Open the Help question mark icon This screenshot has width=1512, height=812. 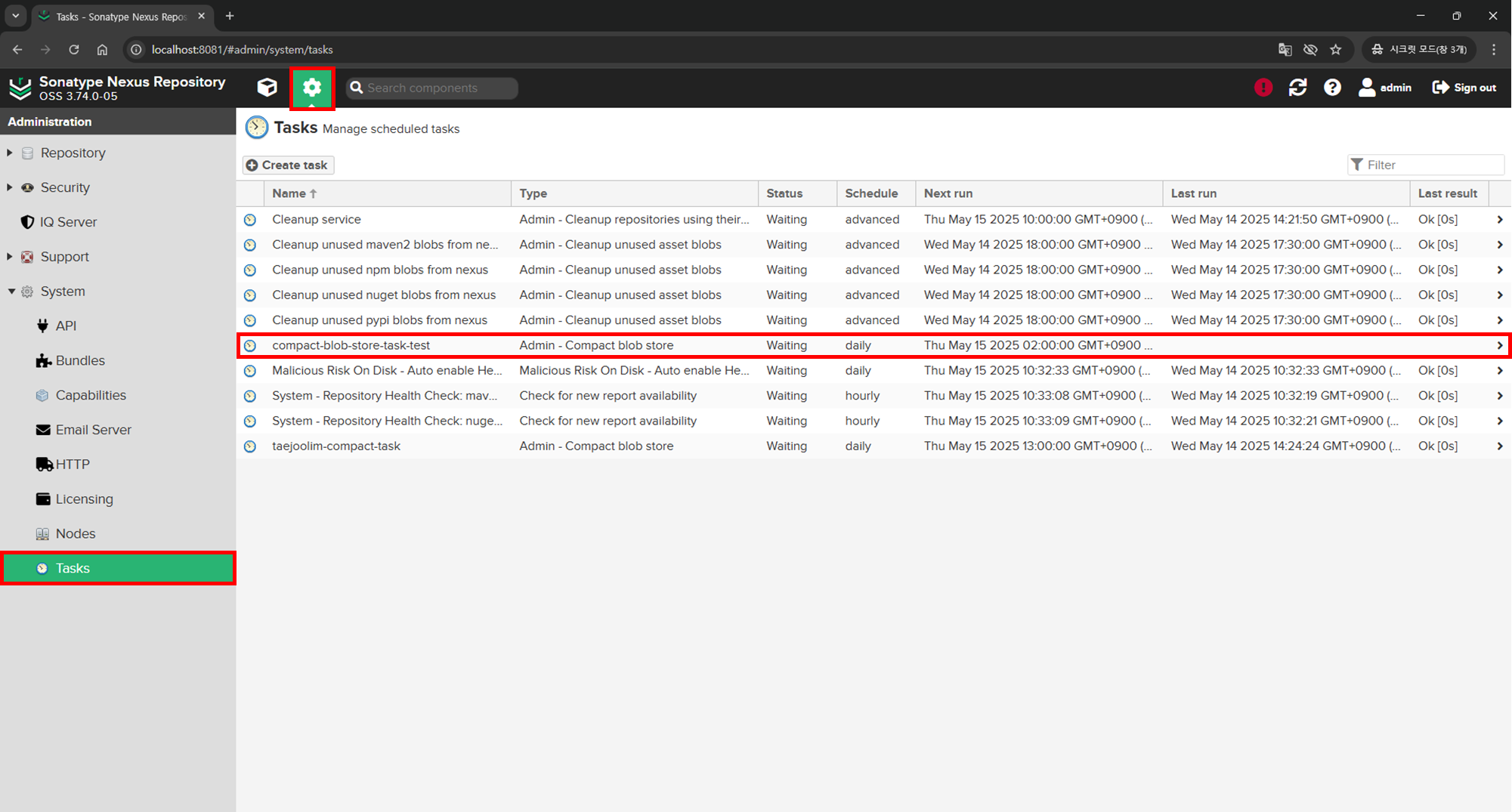1332,88
